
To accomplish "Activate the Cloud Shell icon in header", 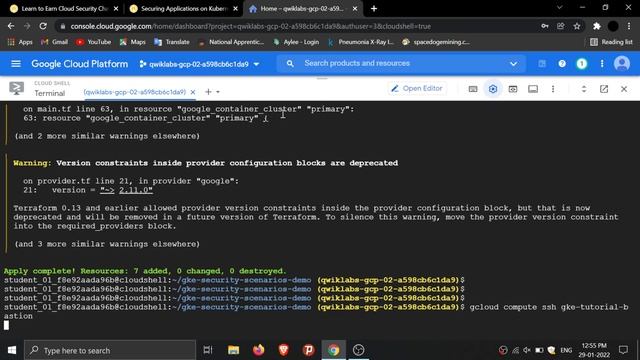I will [x=542, y=64].
